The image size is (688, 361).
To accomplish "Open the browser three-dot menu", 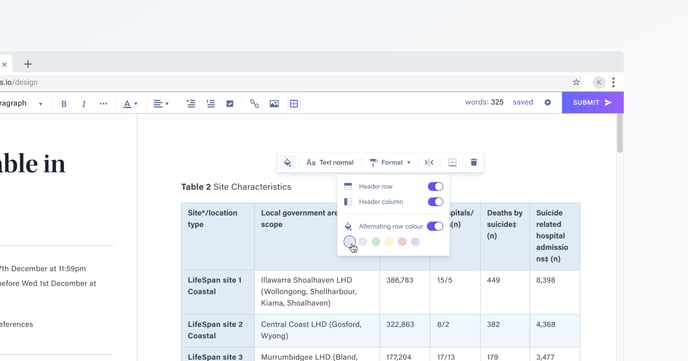I will tap(613, 82).
